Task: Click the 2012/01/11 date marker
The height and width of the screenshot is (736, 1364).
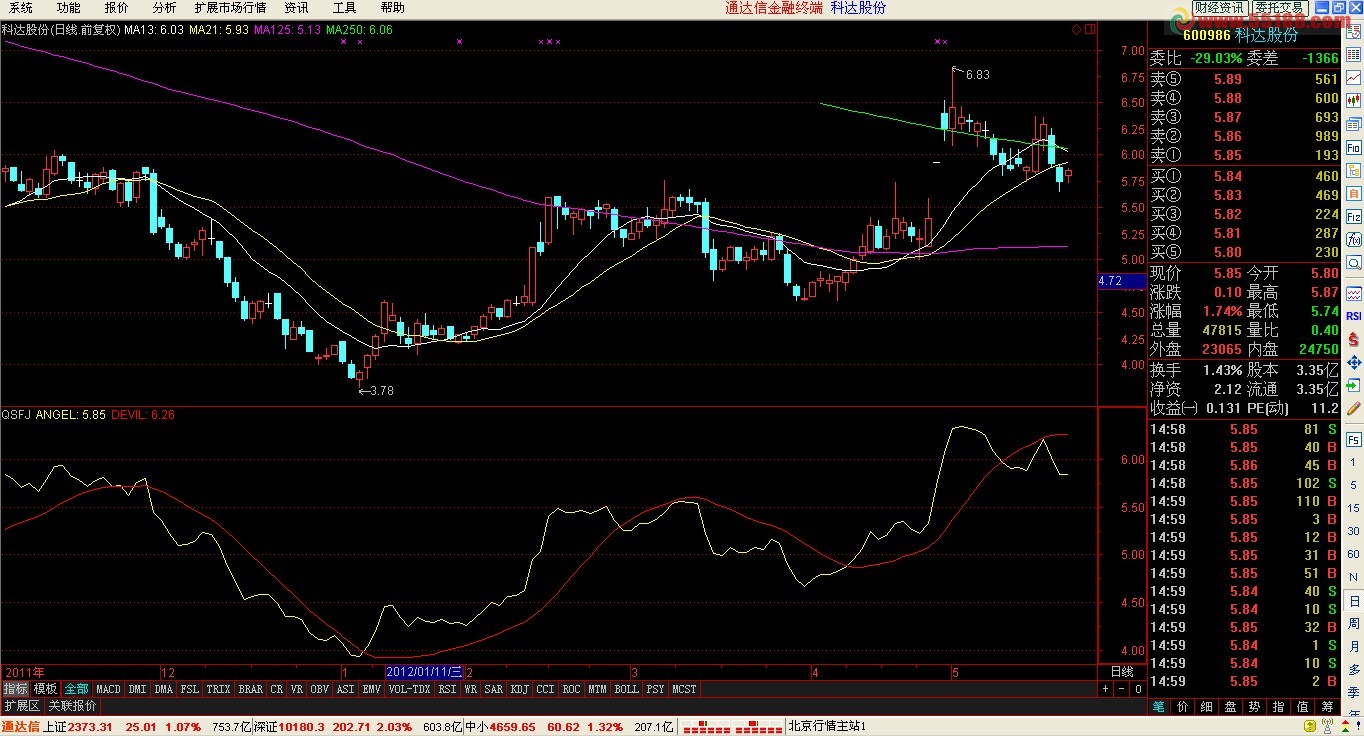Action: tap(425, 671)
